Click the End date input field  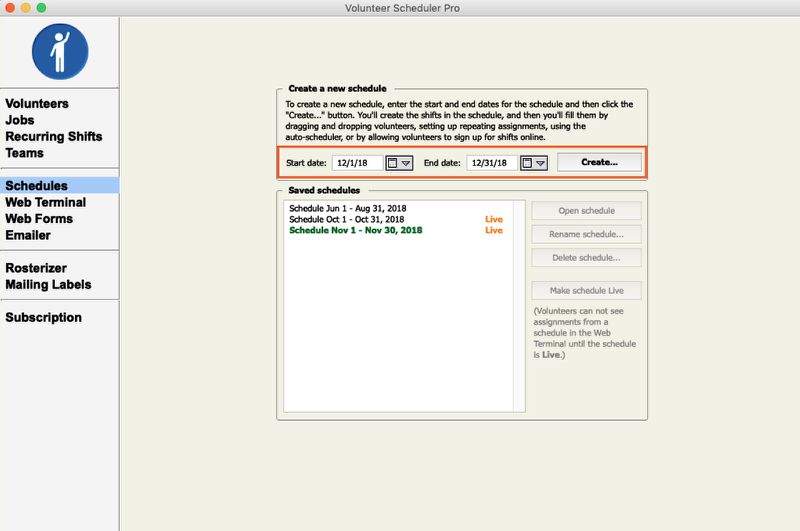pyautogui.click(x=492, y=163)
